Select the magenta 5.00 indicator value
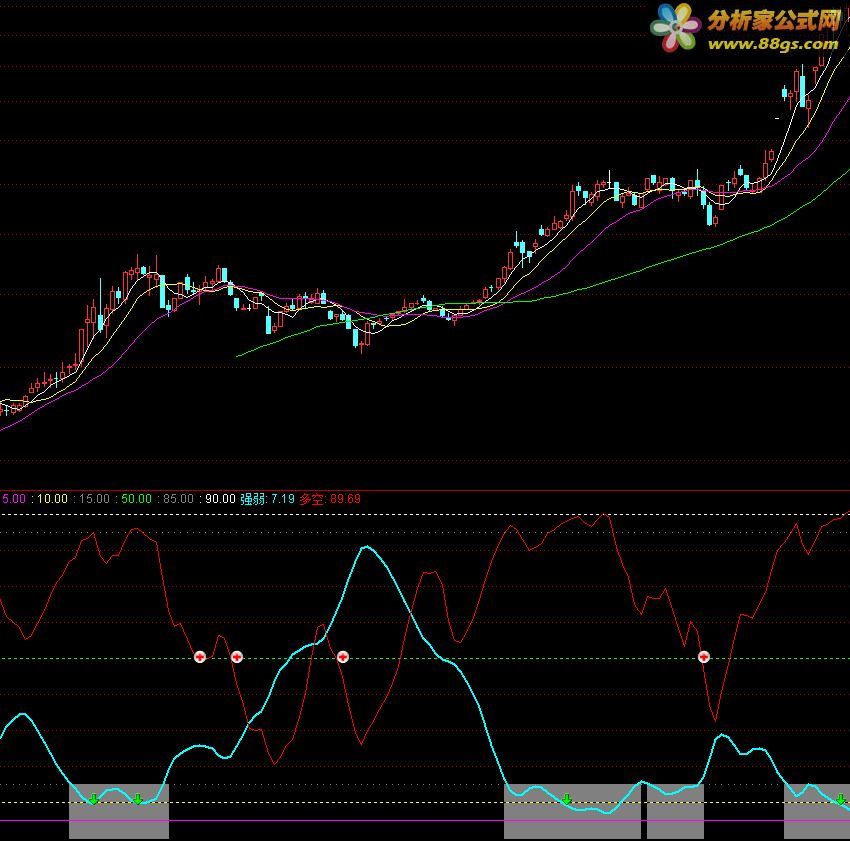The width and height of the screenshot is (850, 841). (x=14, y=499)
